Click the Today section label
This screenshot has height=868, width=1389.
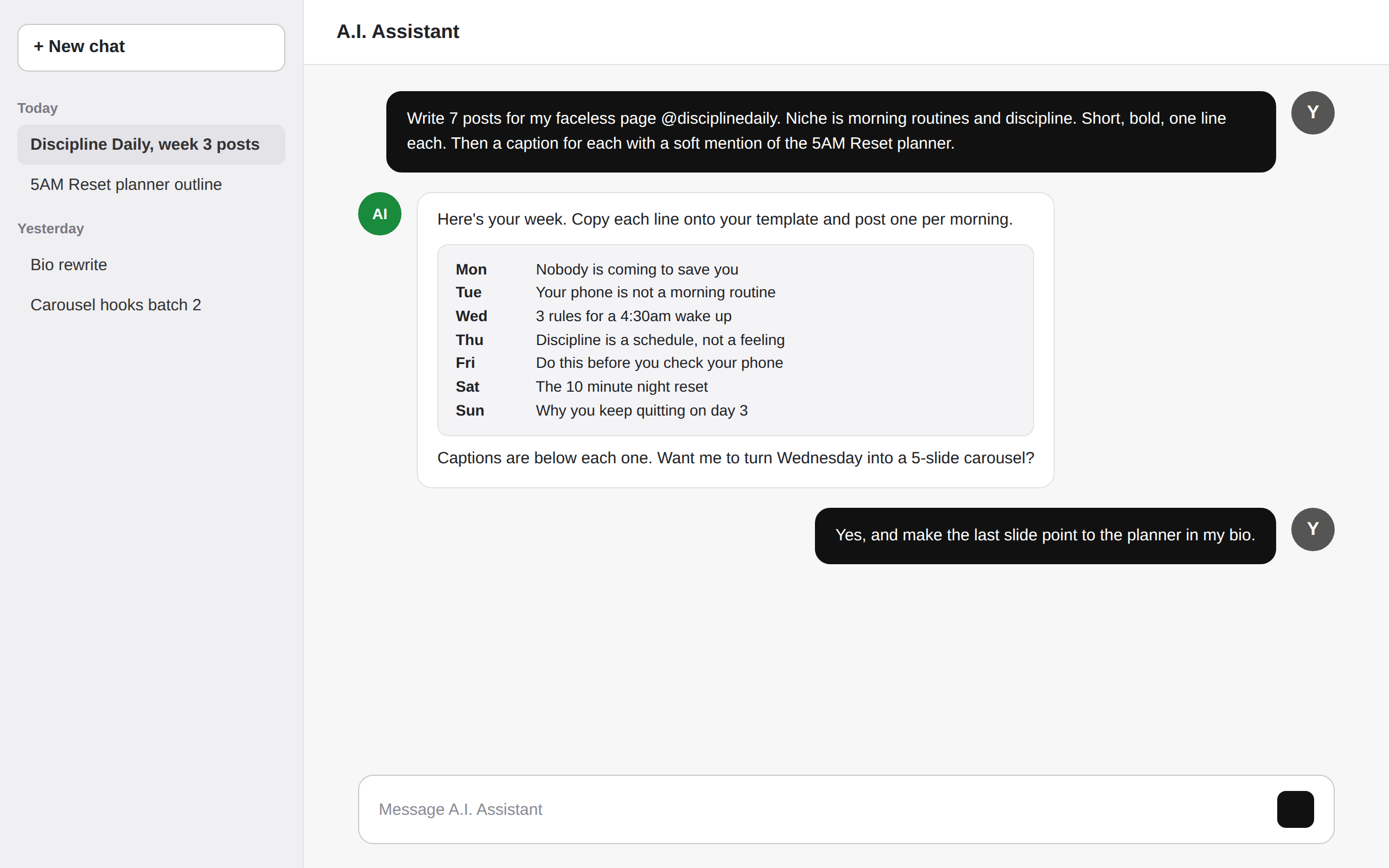click(x=38, y=108)
